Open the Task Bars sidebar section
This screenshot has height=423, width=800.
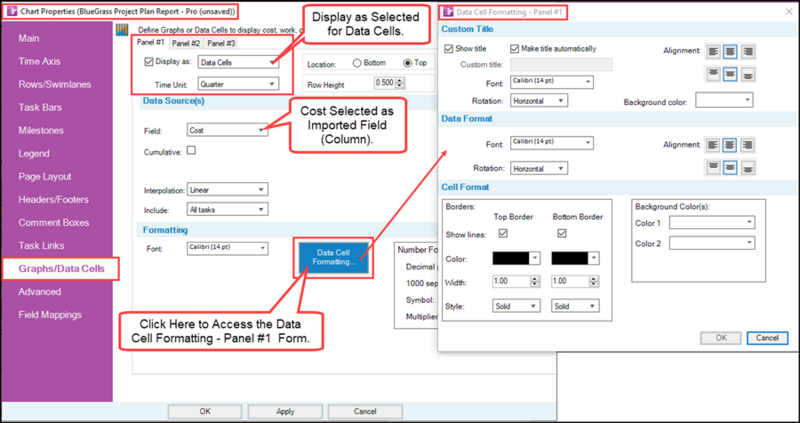point(40,107)
